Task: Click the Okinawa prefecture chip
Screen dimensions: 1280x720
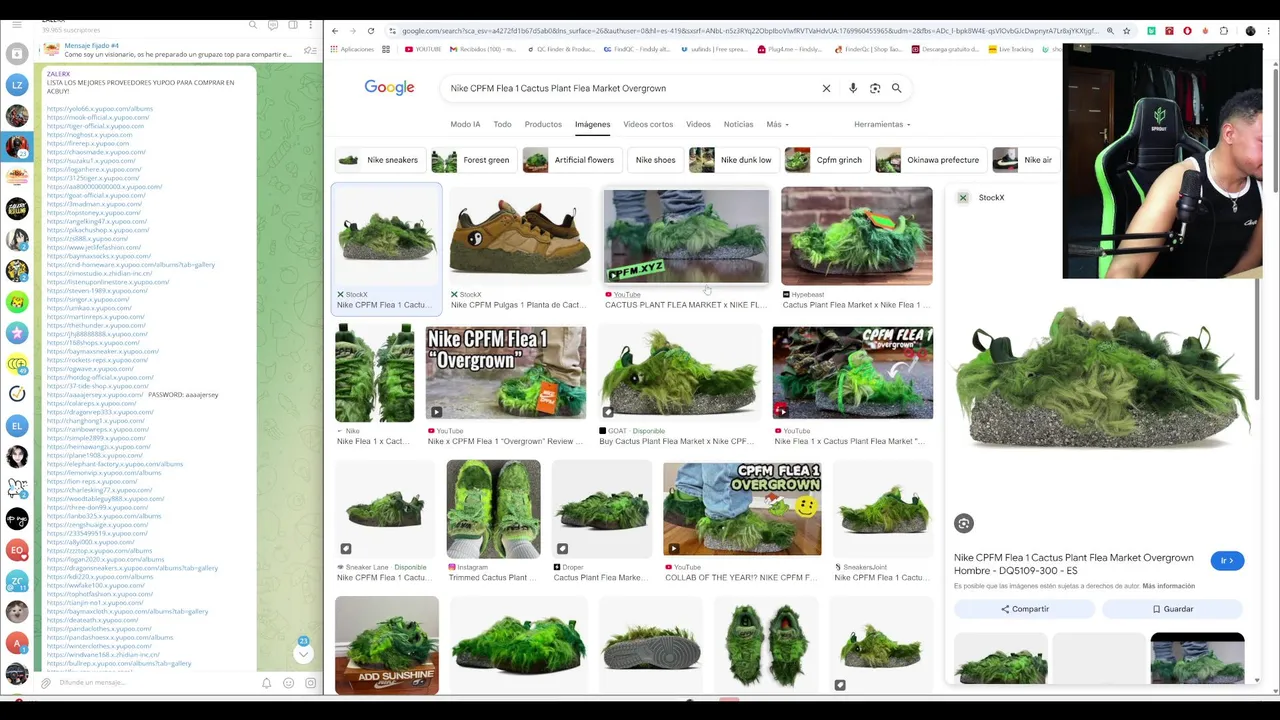Action: pos(930,160)
